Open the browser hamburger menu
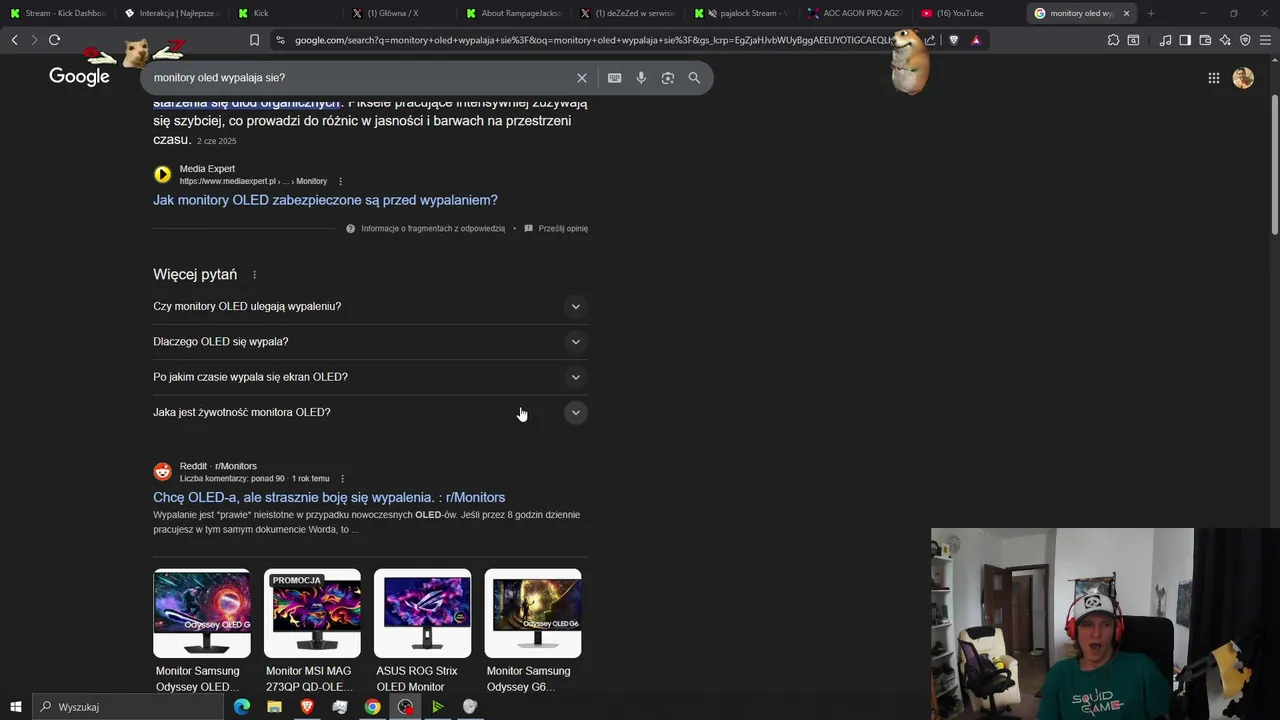The height and width of the screenshot is (720, 1280). pos(1265,40)
